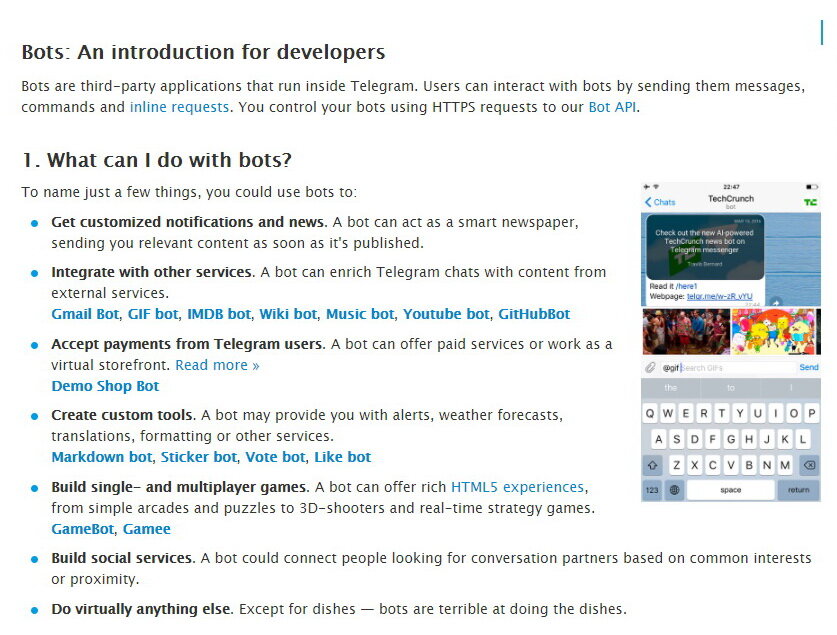Open the Gamee link
837x635 pixels.
147,529
